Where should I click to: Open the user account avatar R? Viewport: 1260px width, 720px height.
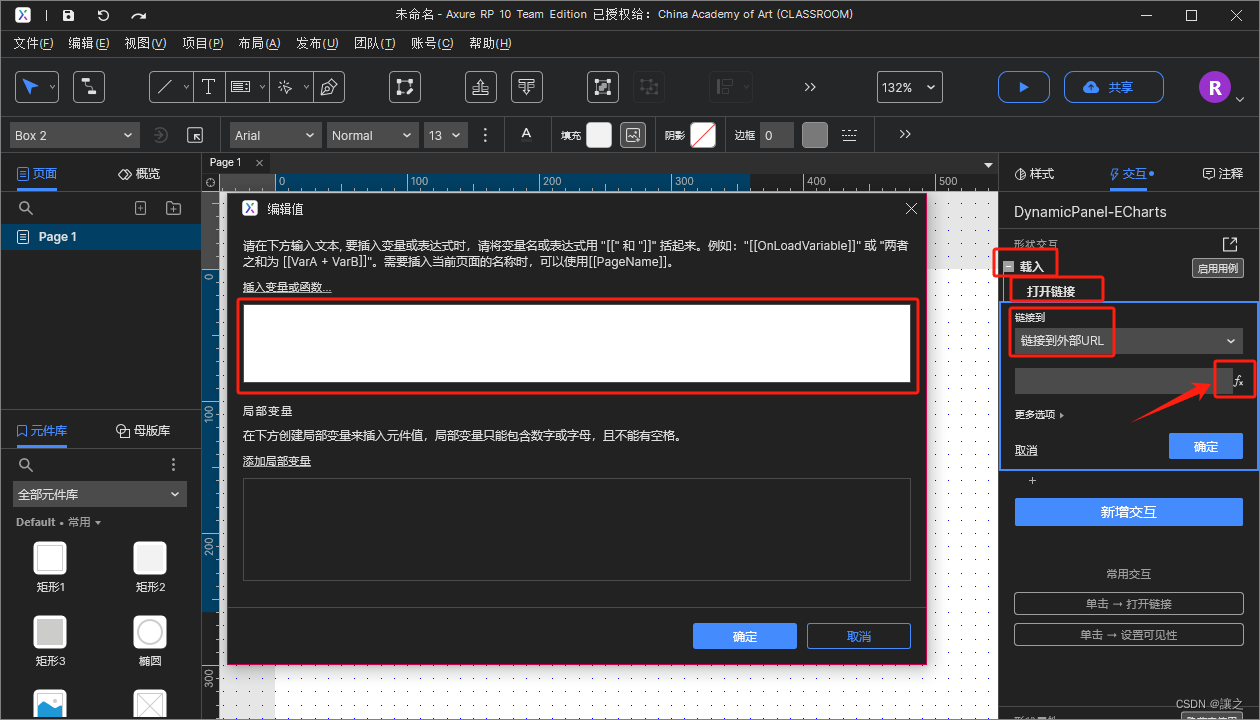[x=1214, y=87]
